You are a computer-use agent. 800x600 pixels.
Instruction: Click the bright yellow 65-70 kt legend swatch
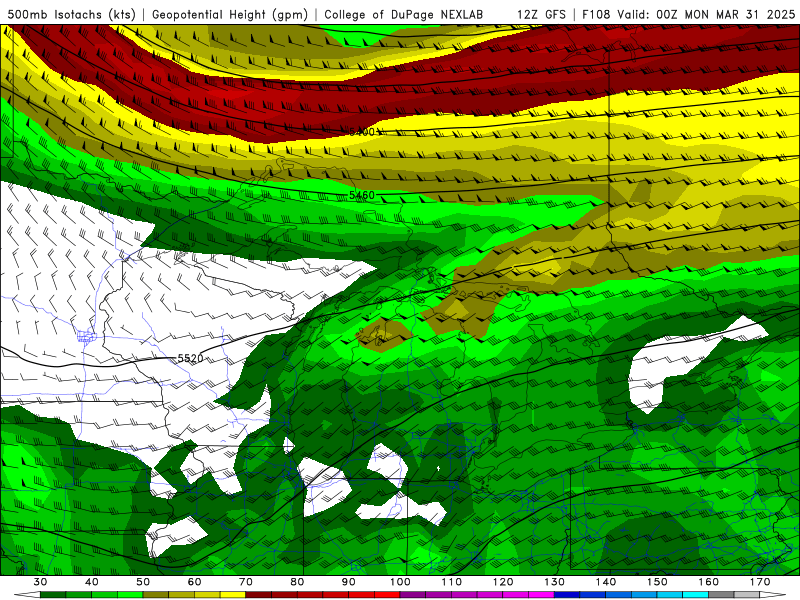tap(233, 595)
